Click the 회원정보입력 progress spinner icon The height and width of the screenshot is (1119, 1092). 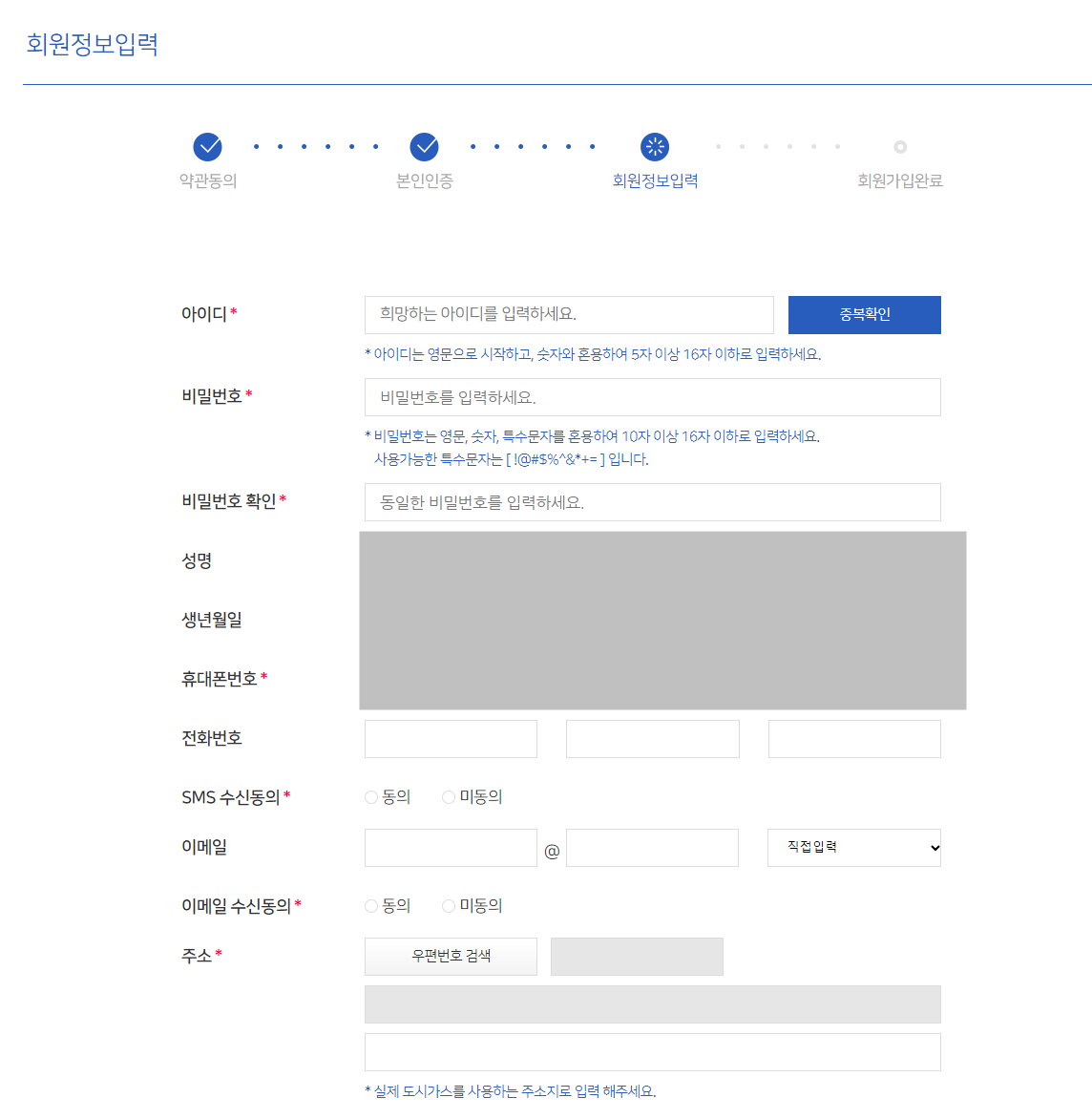click(x=654, y=147)
